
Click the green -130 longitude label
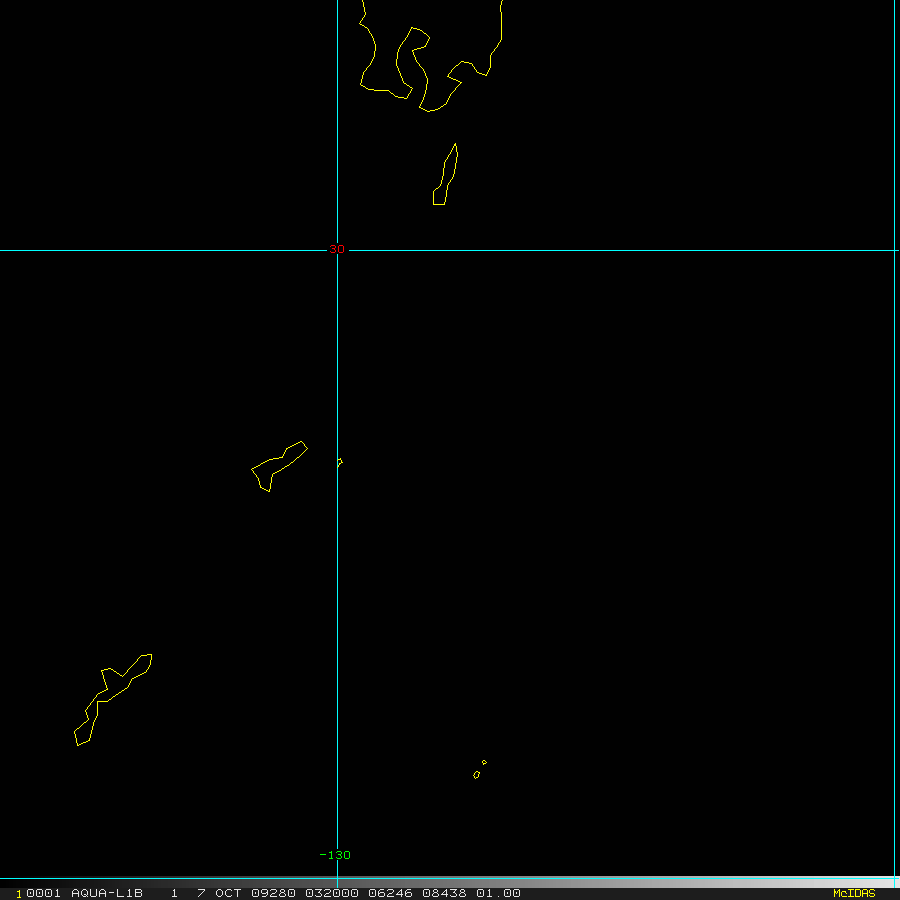pos(335,855)
